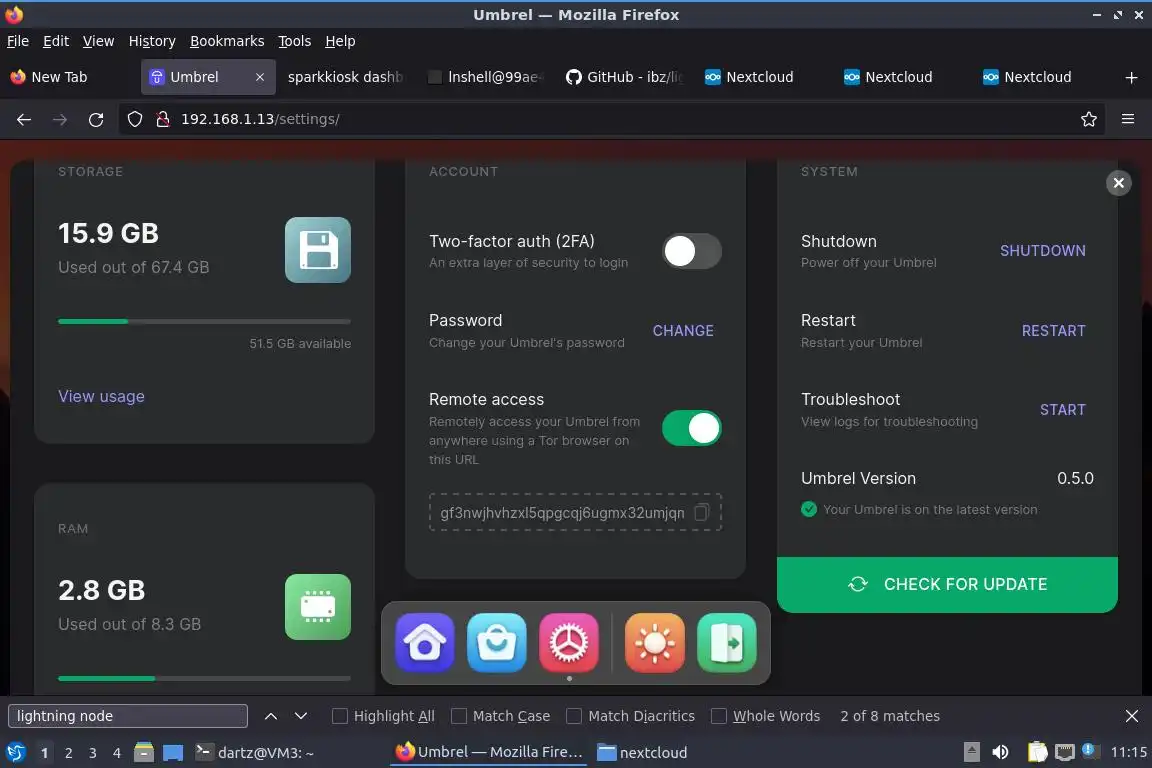Image resolution: width=1152 pixels, height=768 pixels.
Task: Open the App Store dock icon
Action: pos(497,643)
